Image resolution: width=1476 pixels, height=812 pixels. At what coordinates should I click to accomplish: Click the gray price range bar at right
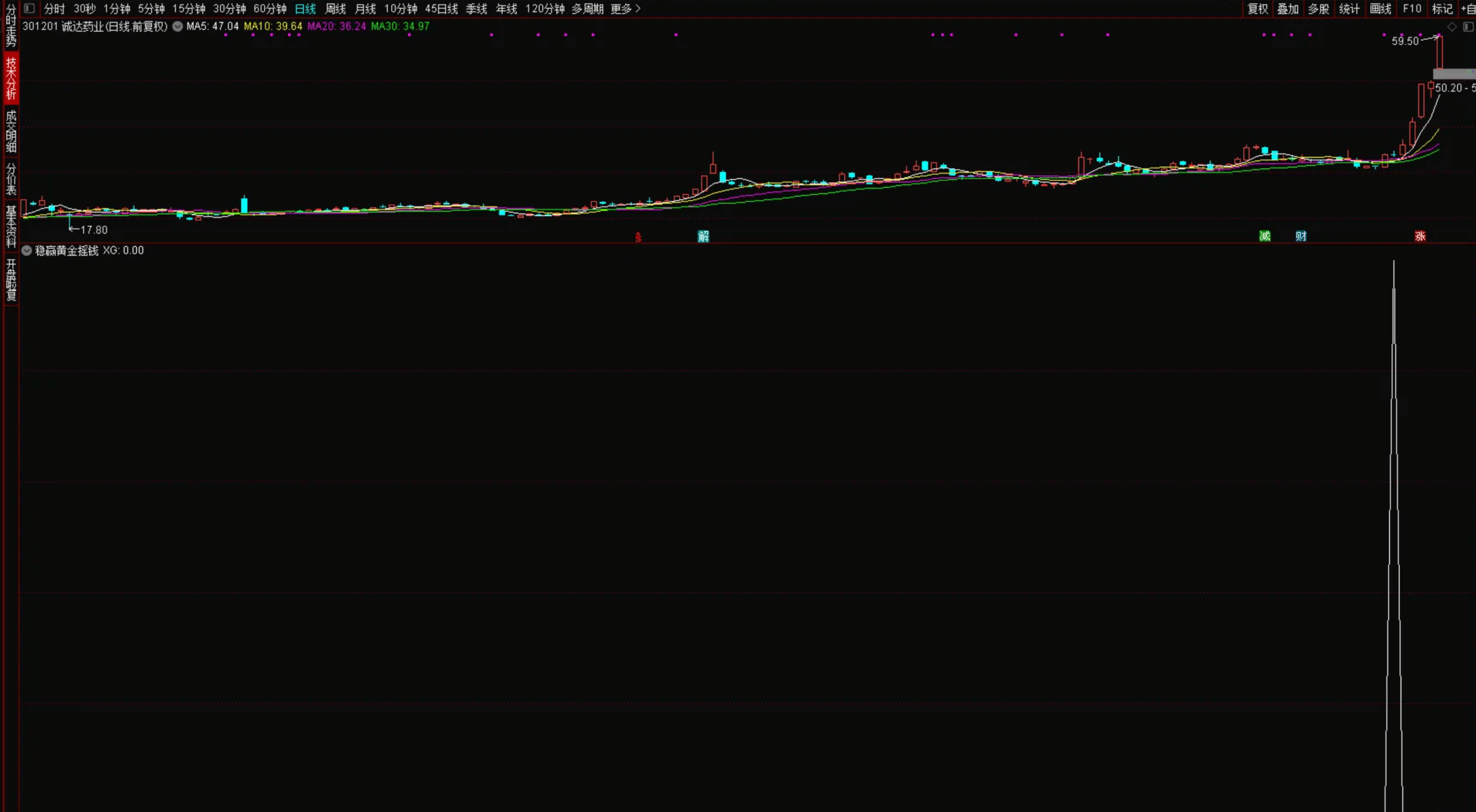[1454, 74]
